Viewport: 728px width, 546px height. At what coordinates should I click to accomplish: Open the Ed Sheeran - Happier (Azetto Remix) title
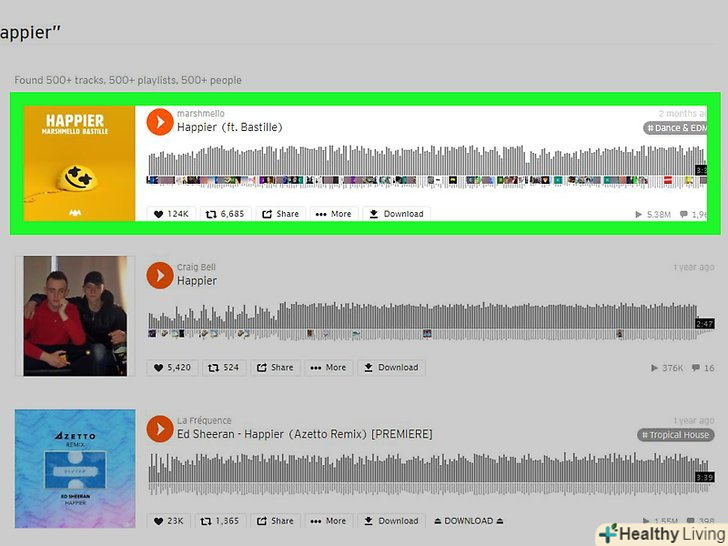pyautogui.click(x=305, y=434)
